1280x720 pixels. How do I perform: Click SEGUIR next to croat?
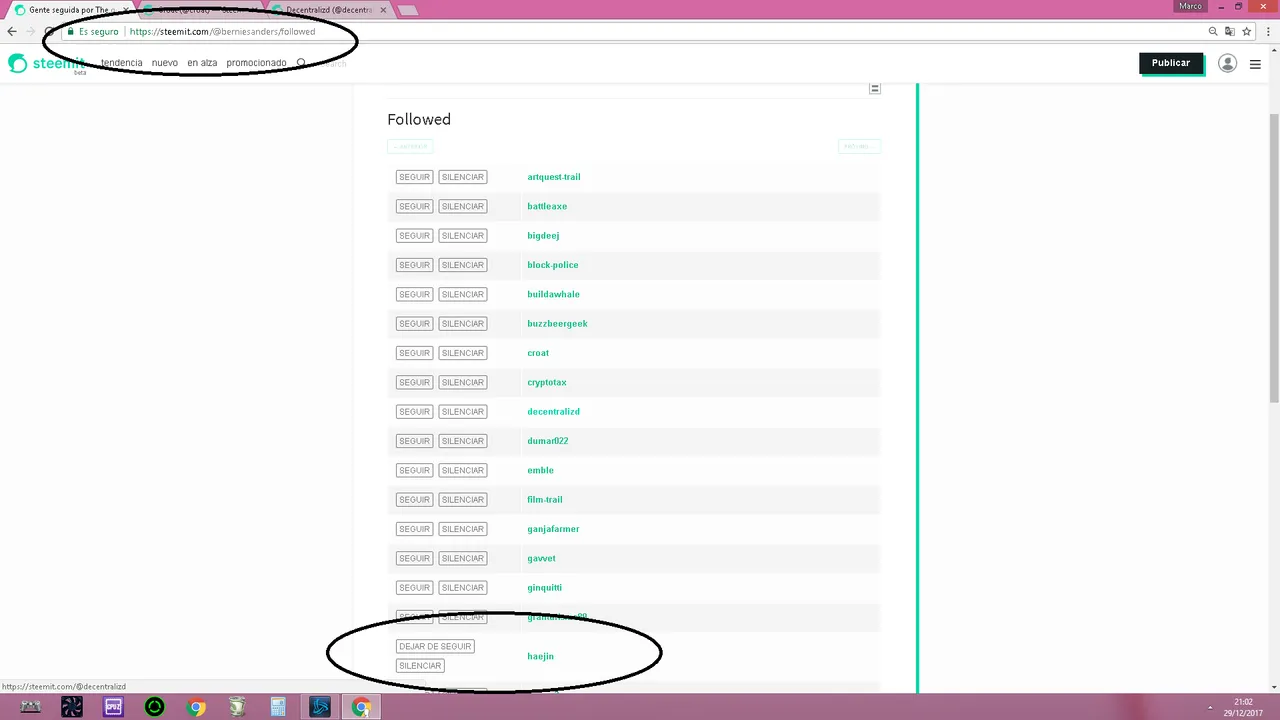pyautogui.click(x=414, y=353)
